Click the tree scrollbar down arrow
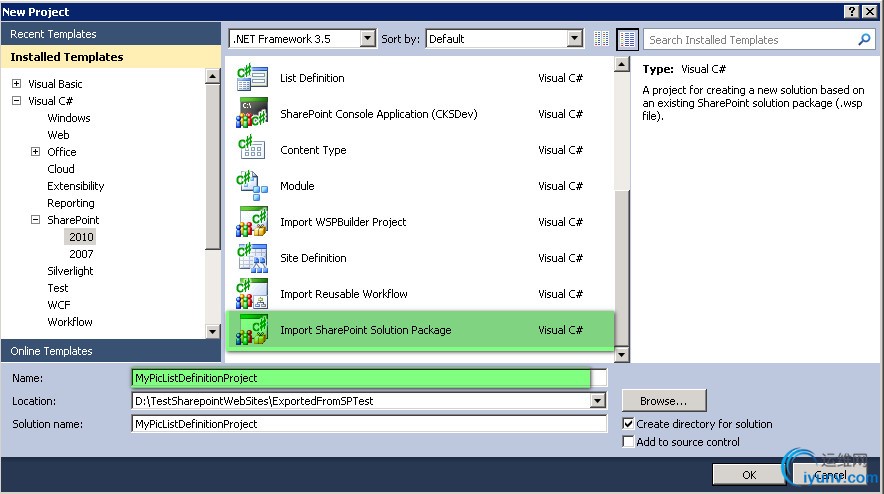Screen dimensions: 884x494 click(x=213, y=332)
